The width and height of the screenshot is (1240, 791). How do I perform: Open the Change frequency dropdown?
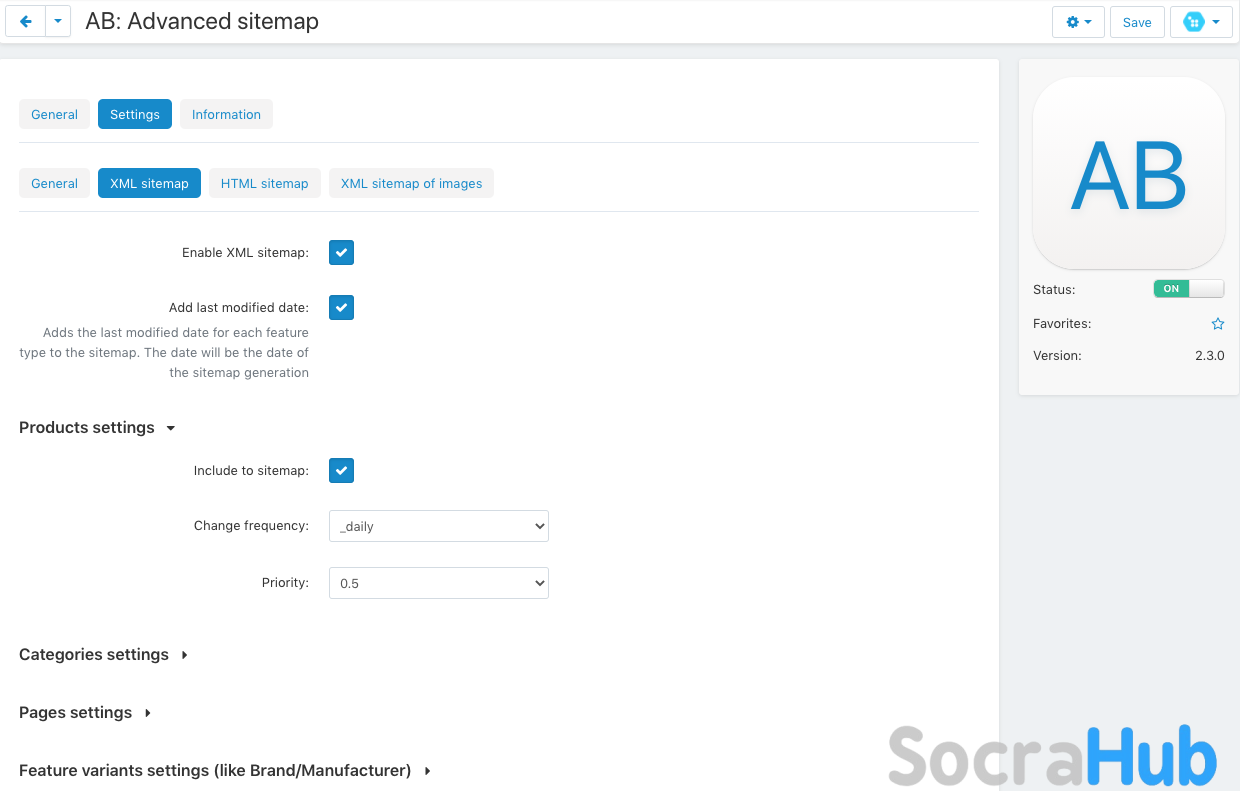[439, 526]
